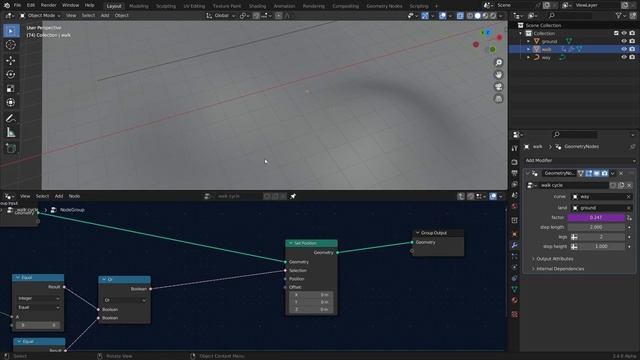
Task: Switch perspective/orthographic with grid icon
Action: click(498, 99)
